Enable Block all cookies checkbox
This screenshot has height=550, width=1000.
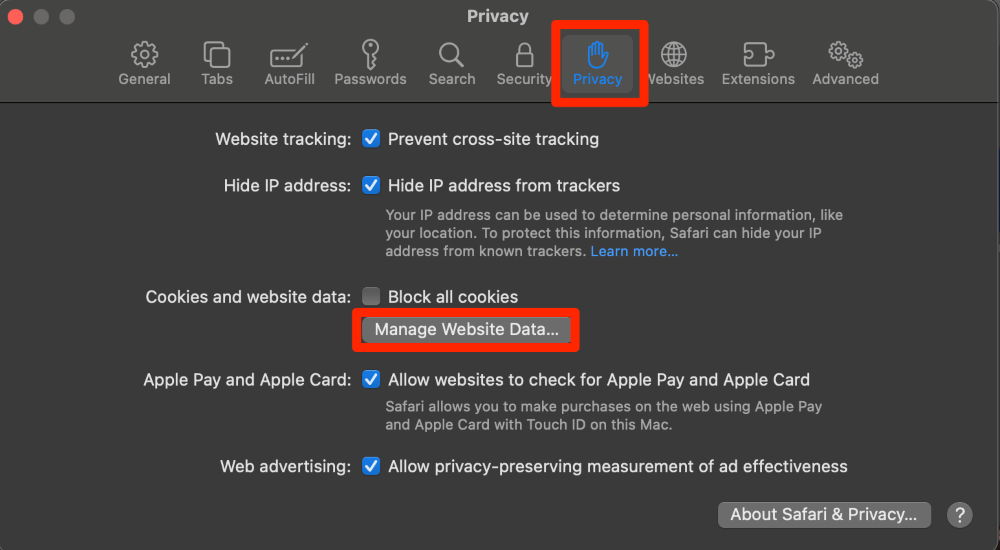tap(371, 297)
